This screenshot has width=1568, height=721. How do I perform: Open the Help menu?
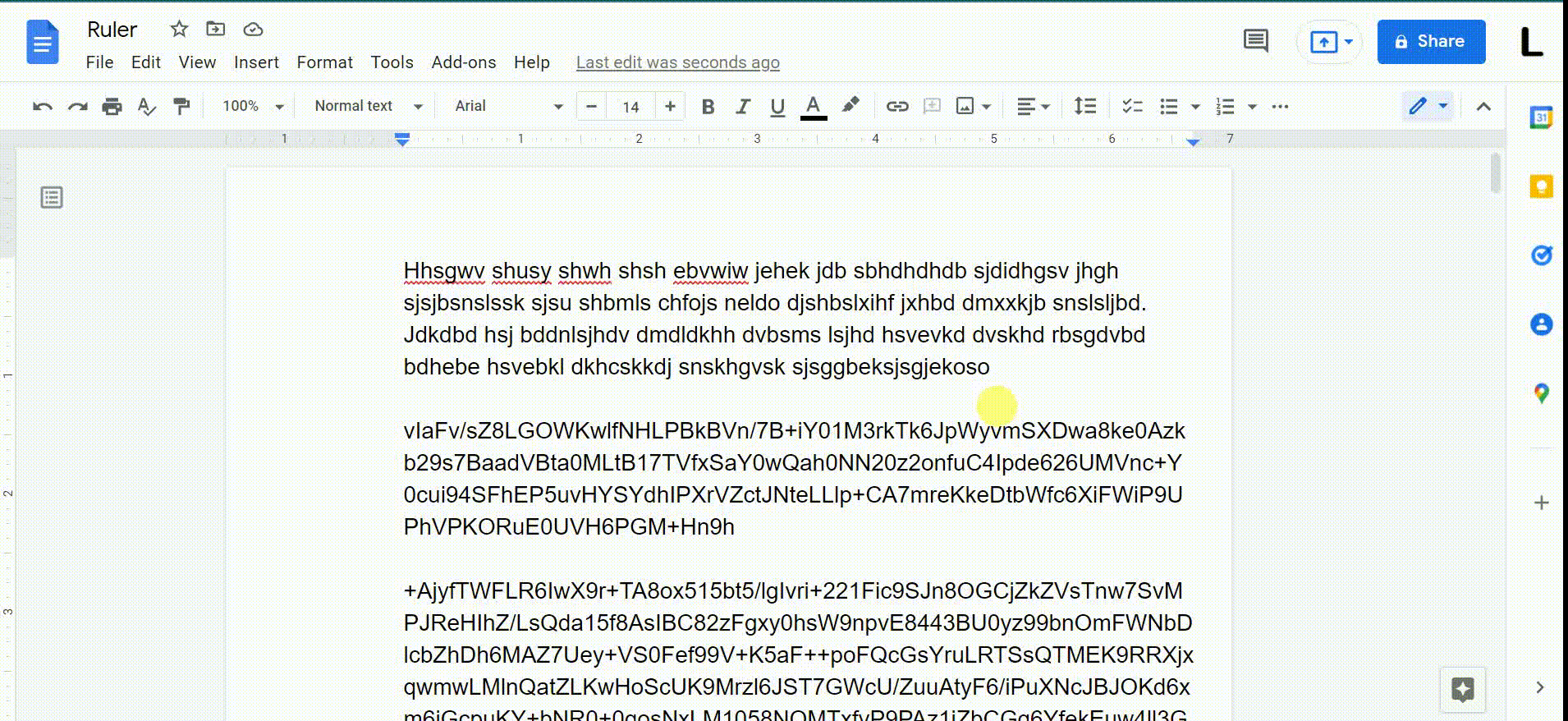(532, 62)
